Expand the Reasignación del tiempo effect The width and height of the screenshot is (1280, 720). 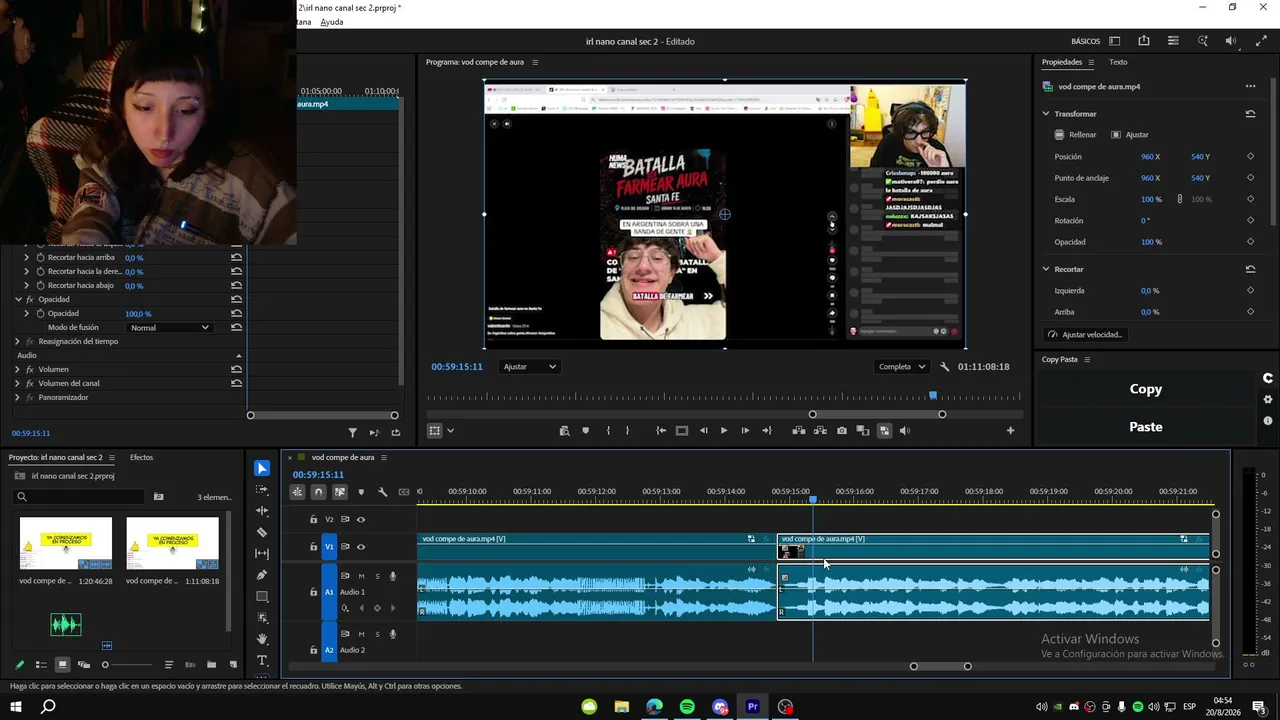click(x=17, y=342)
